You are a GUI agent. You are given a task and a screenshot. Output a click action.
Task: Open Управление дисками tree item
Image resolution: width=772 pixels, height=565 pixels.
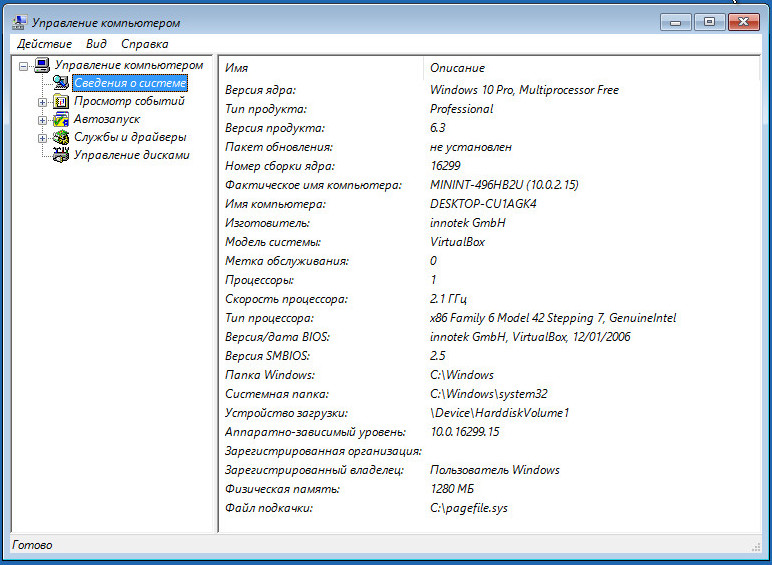pyautogui.click(x=131, y=155)
